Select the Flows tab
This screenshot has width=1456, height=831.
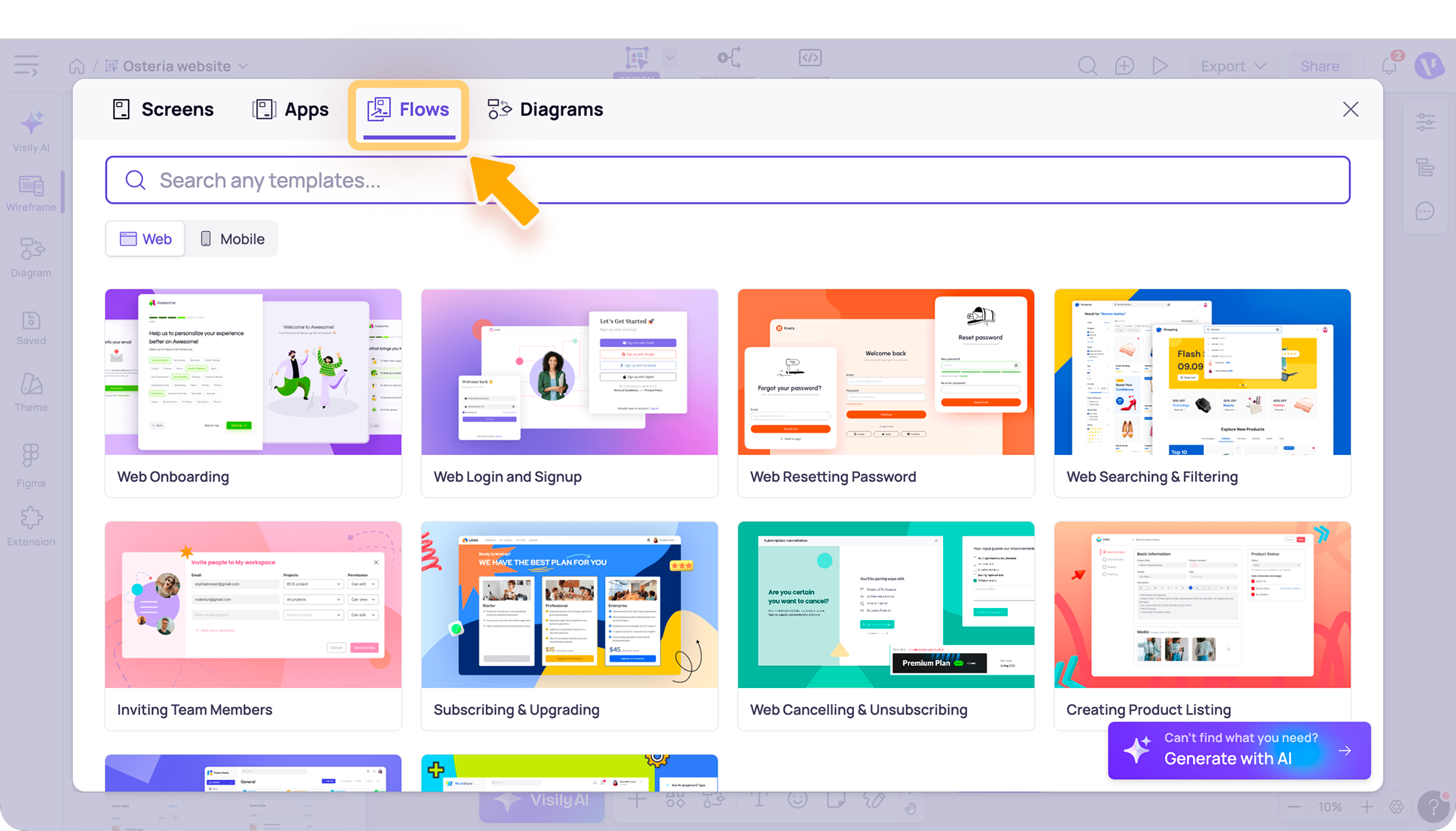click(408, 111)
